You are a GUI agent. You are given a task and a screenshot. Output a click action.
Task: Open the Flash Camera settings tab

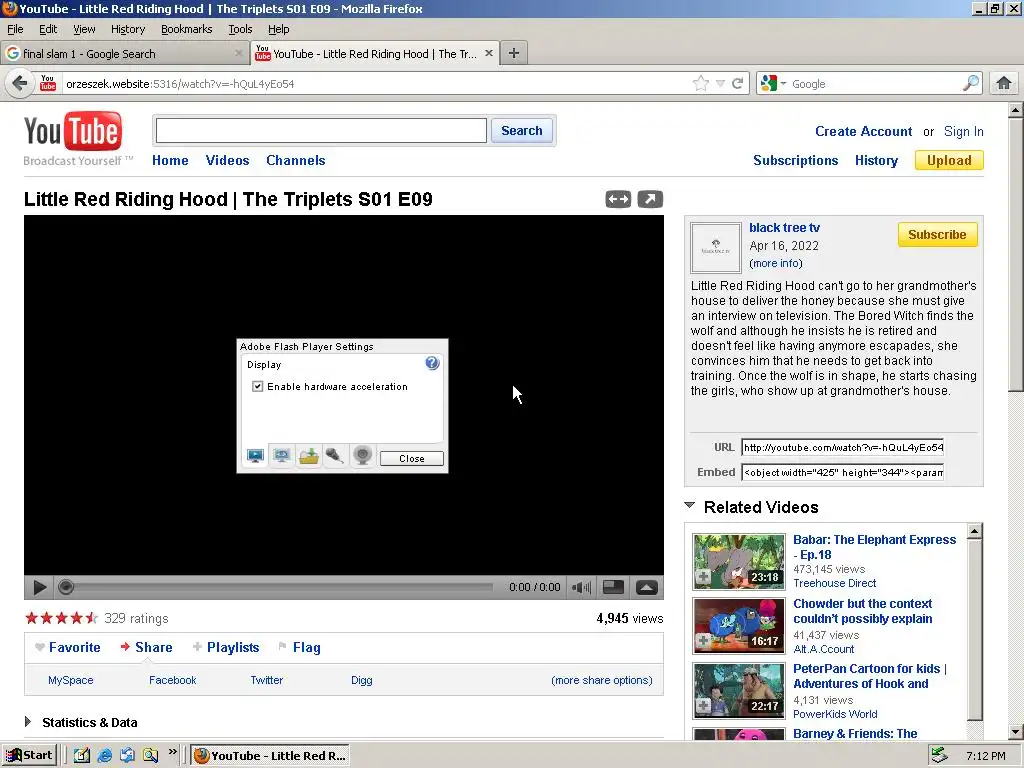[x=362, y=455]
